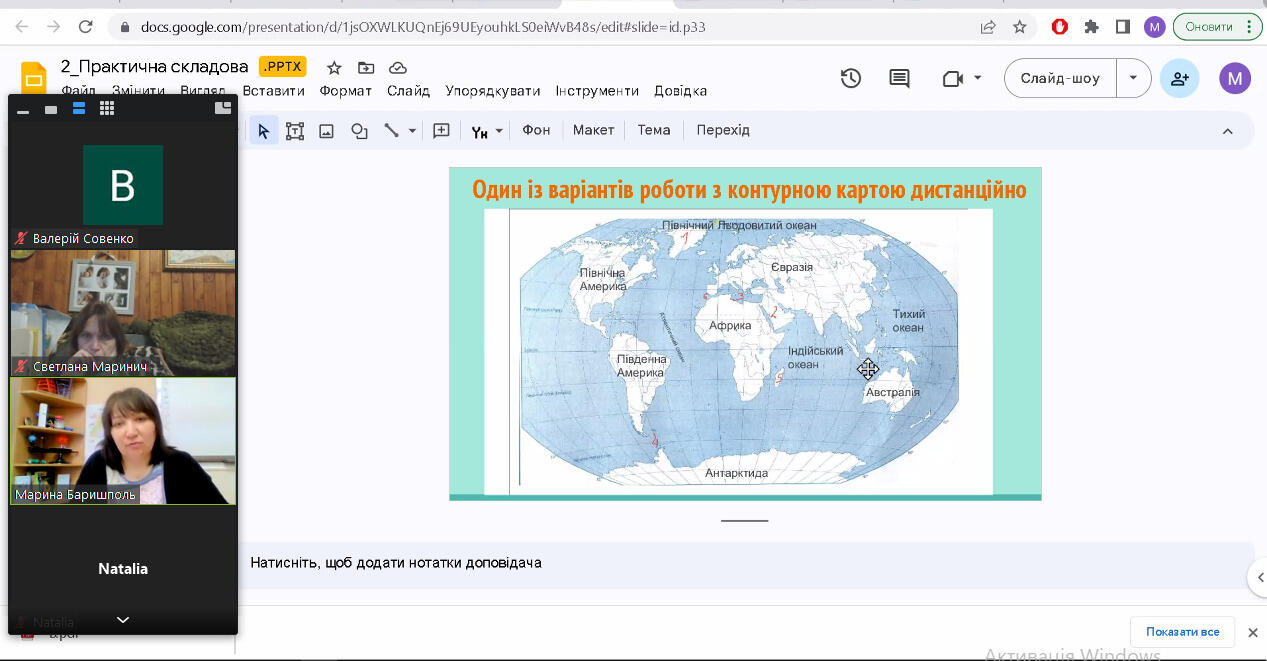
Task: Click the browser address bar URL
Action: tap(423, 27)
